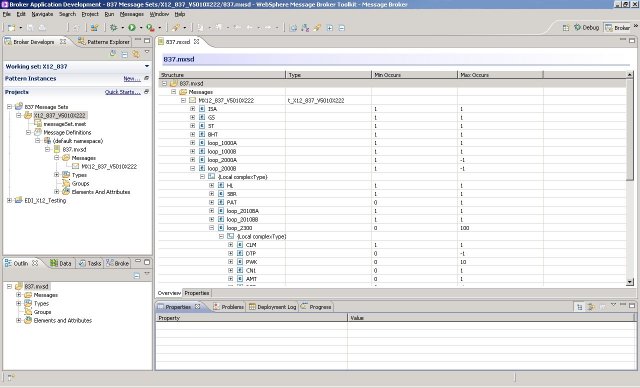Open the Data tab in lower-left panel
Image resolution: width=640 pixels, height=388 pixels.
(61, 263)
